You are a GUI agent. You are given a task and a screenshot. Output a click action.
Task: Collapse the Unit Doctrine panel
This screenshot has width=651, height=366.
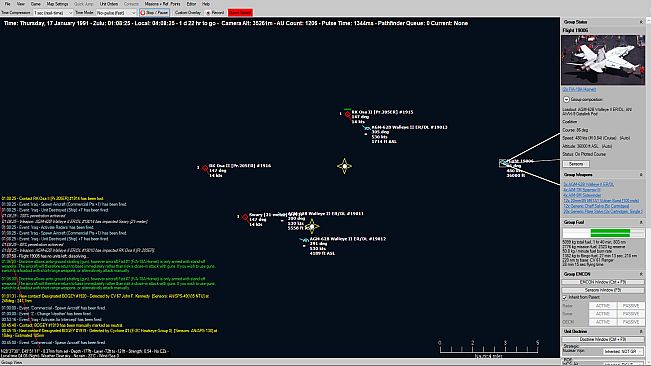pos(641,331)
